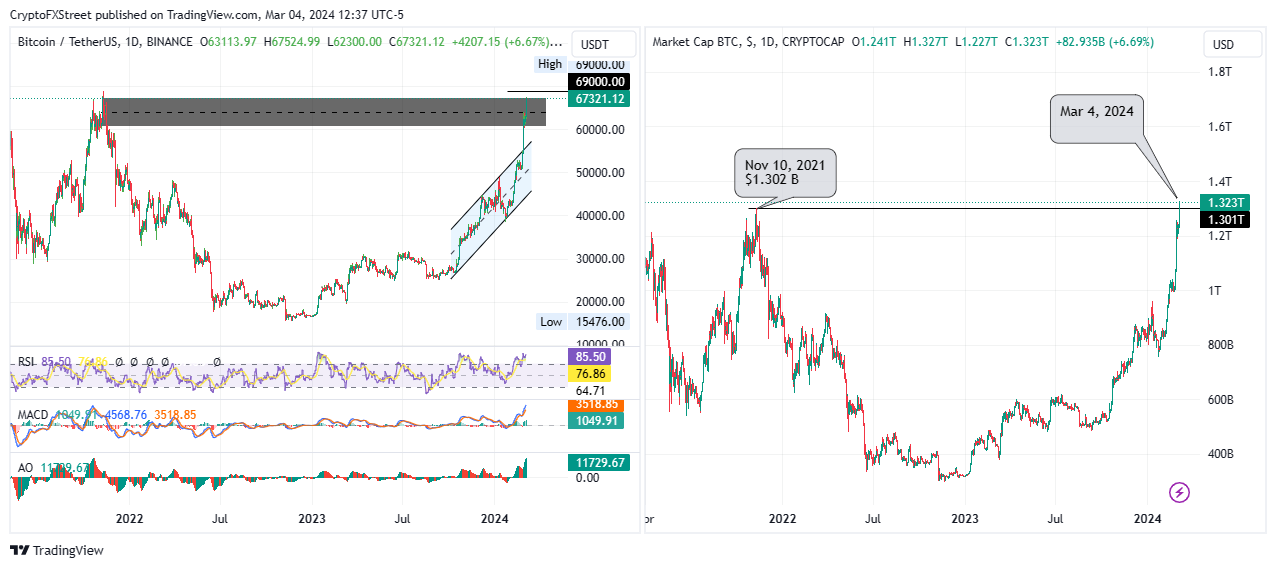Click the orange 3518.85 MACD value tag
The width and height of the screenshot is (1276, 568).
(597, 405)
